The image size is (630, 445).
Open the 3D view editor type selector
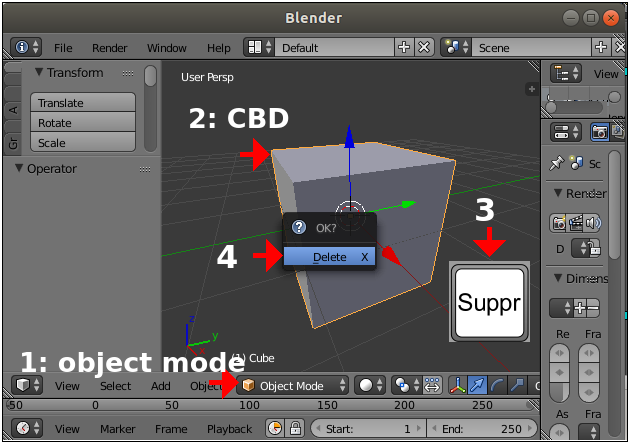coord(27,385)
